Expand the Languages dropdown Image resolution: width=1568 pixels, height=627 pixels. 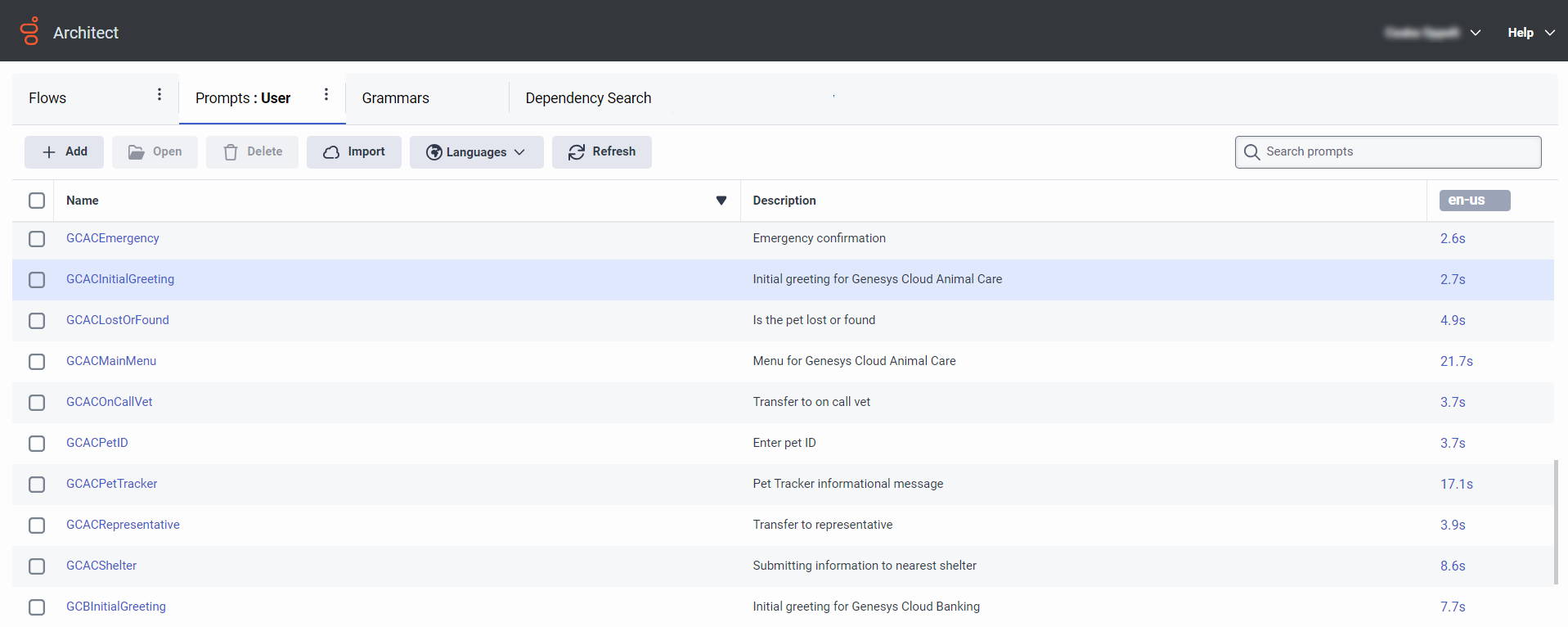tap(476, 152)
